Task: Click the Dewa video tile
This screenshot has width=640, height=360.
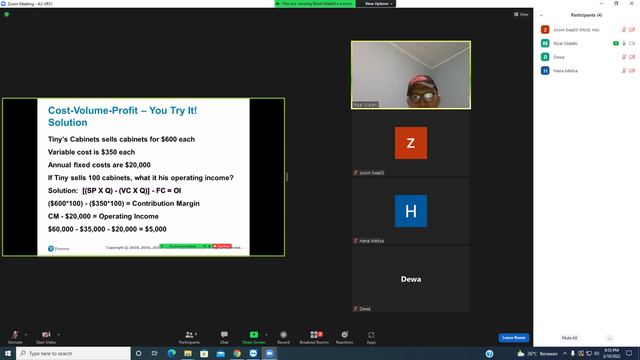Action: pyautogui.click(x=411, y=279)
